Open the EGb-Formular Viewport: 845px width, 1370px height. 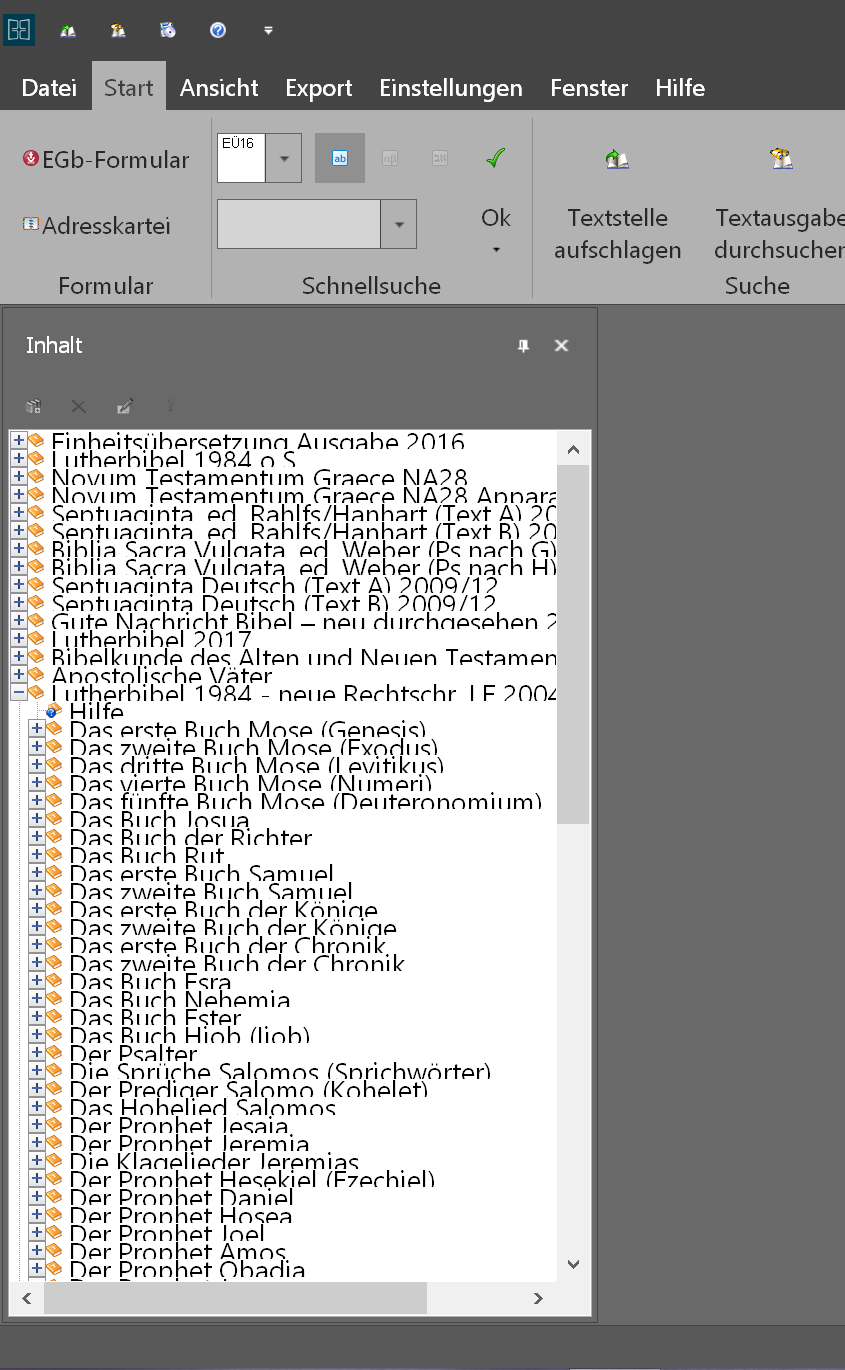point(104,158)
